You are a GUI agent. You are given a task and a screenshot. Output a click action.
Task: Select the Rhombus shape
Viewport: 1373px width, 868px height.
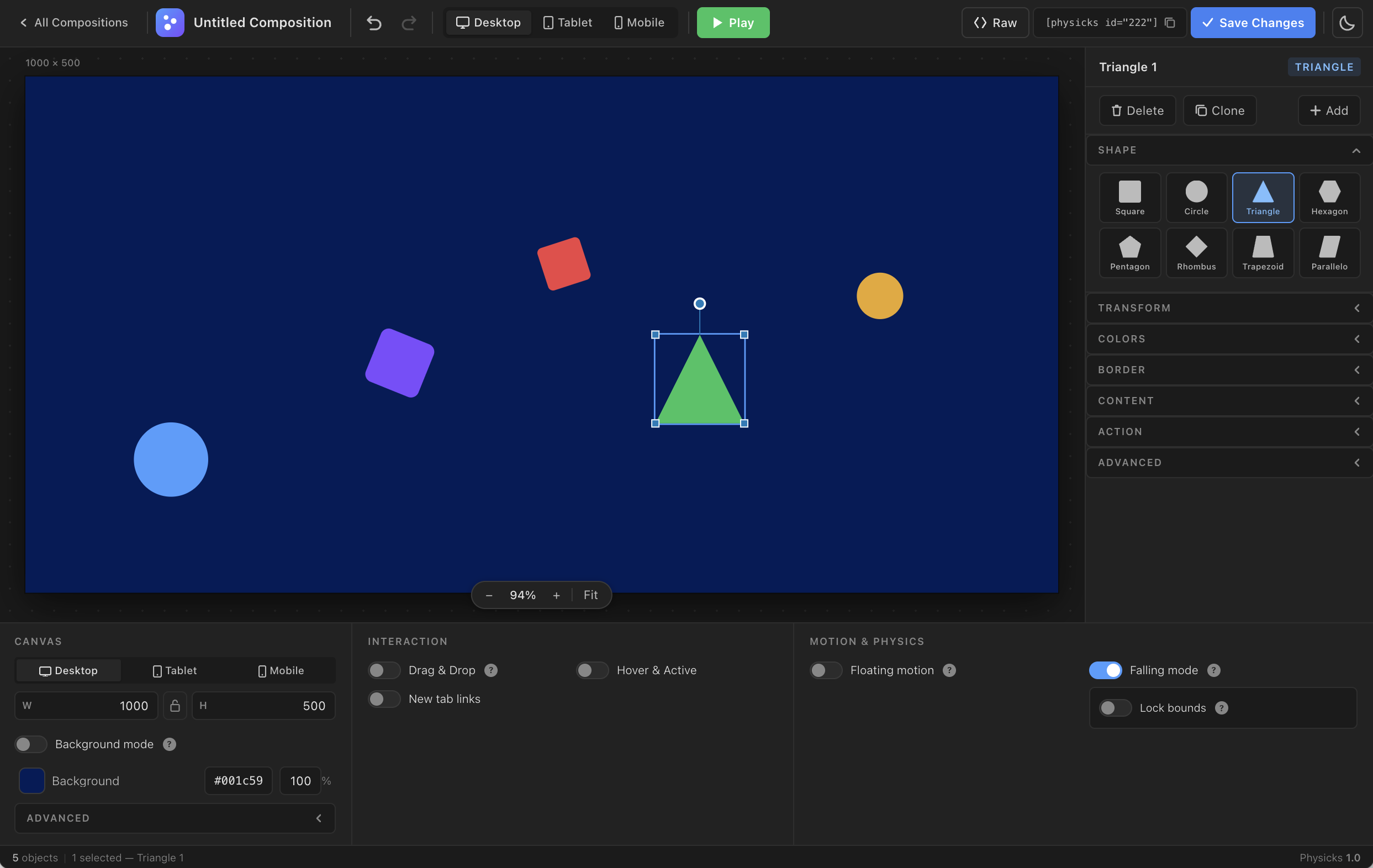coord(1196,253)
